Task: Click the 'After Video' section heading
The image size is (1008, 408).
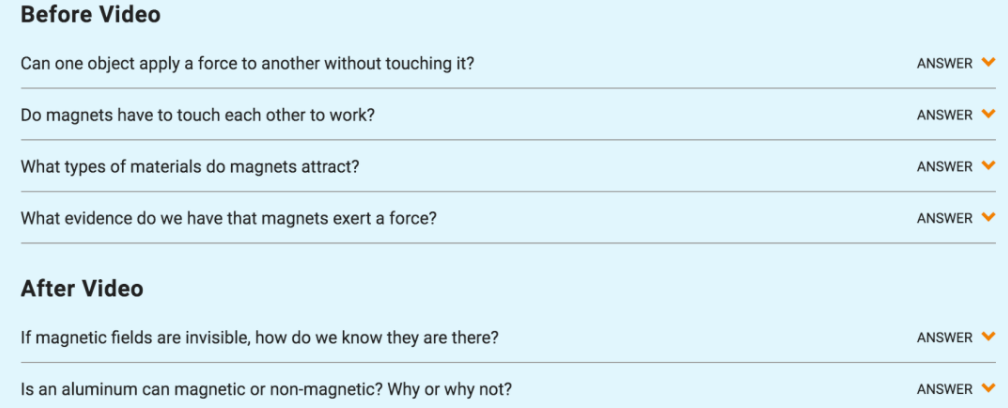Action: 82,288
